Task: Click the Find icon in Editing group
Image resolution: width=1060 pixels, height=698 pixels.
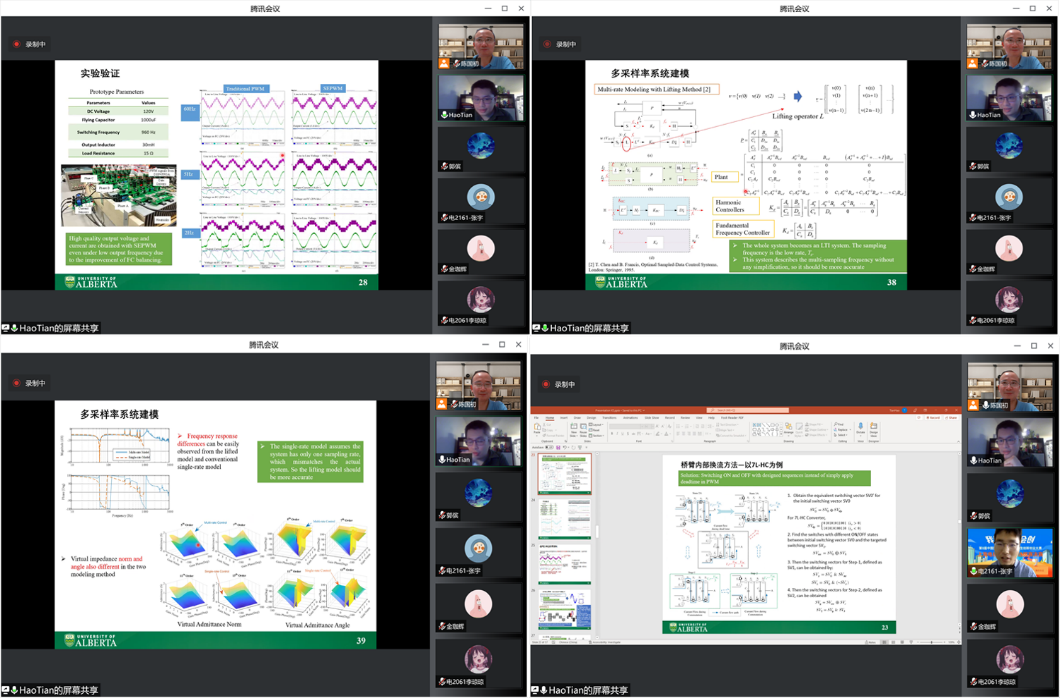Action: pyautogui.click(x=836, y=424)
